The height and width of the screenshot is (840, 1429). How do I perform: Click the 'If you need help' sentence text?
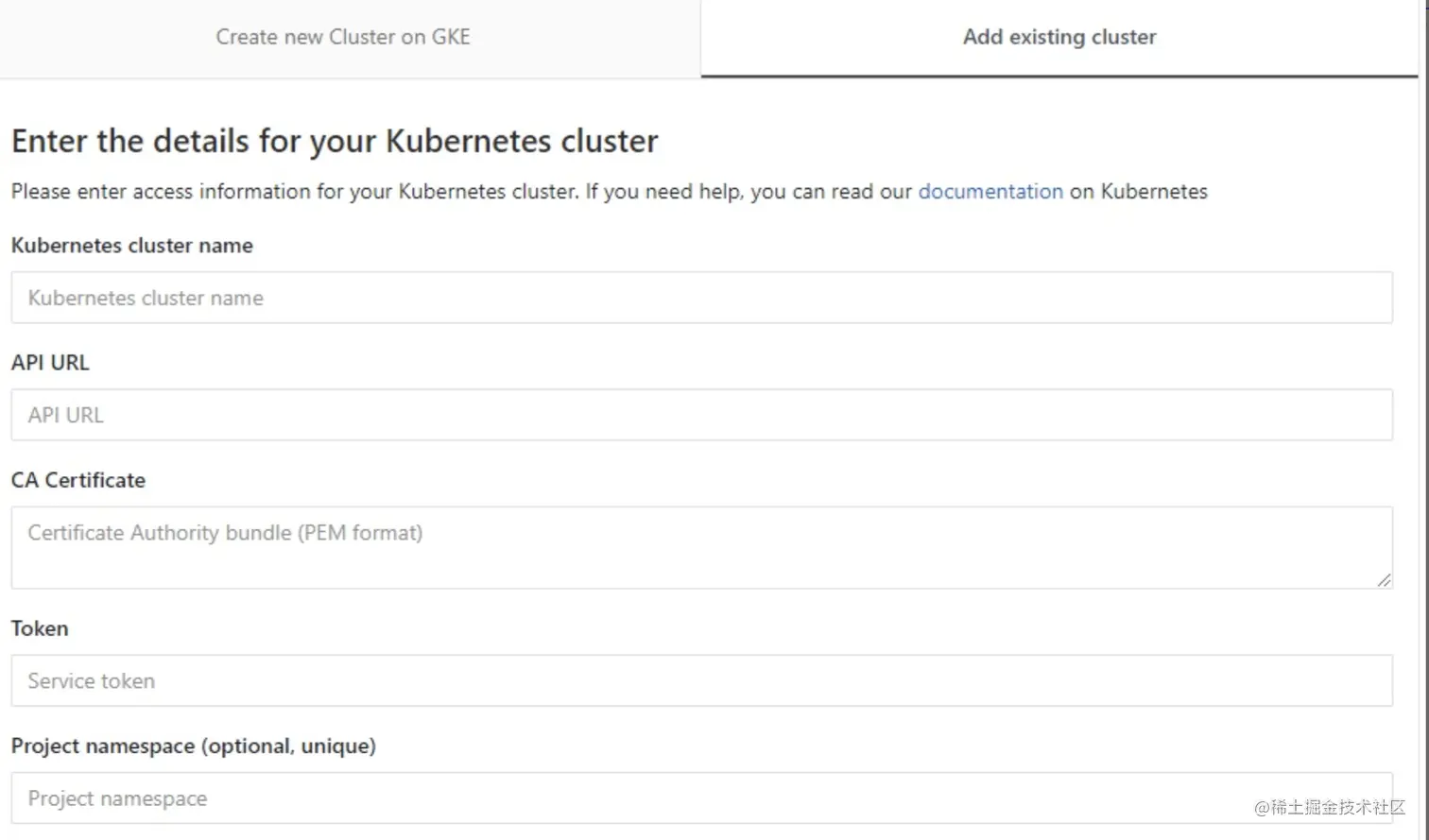click(x=747, y=192)
